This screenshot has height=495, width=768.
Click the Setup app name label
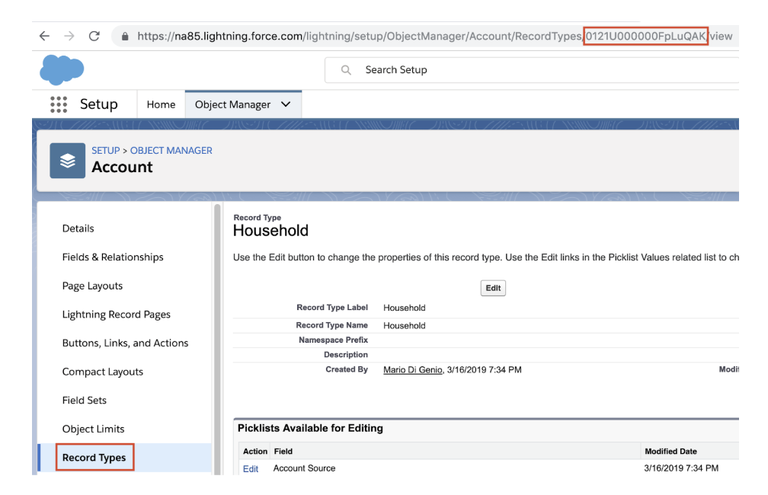(x=98, y=104)
